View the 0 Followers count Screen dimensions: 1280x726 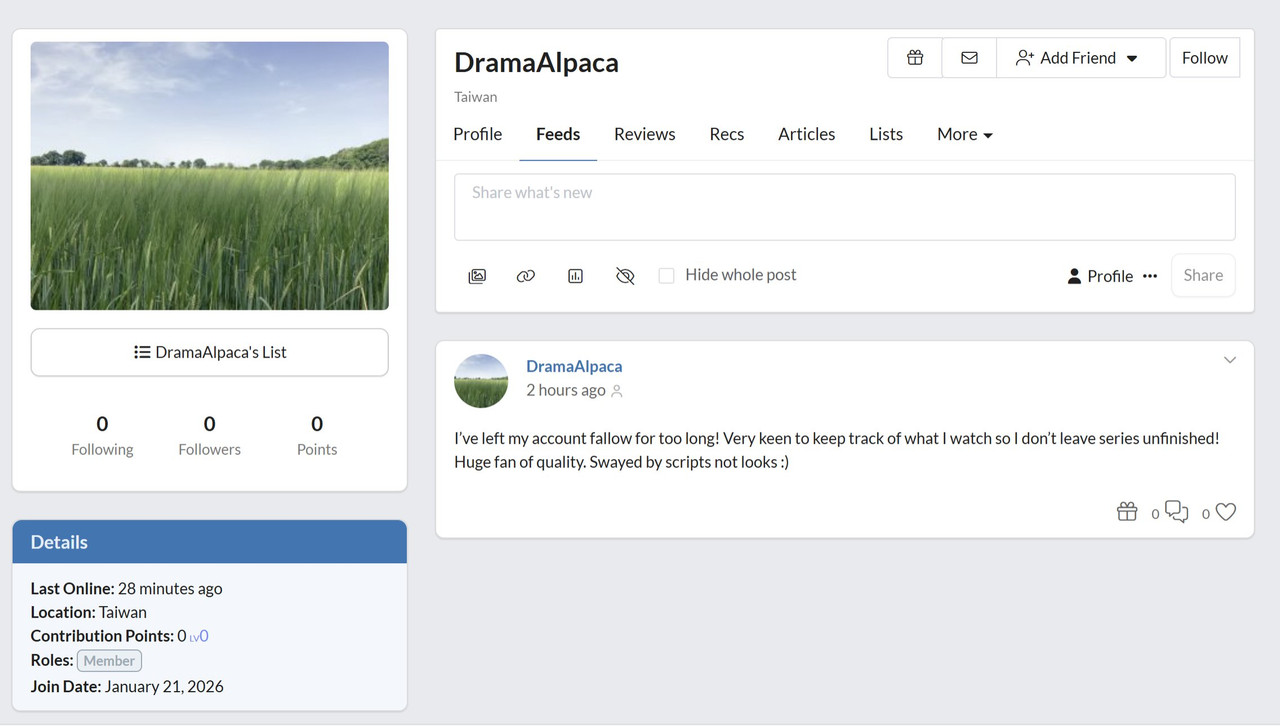[x=210, y=435]
